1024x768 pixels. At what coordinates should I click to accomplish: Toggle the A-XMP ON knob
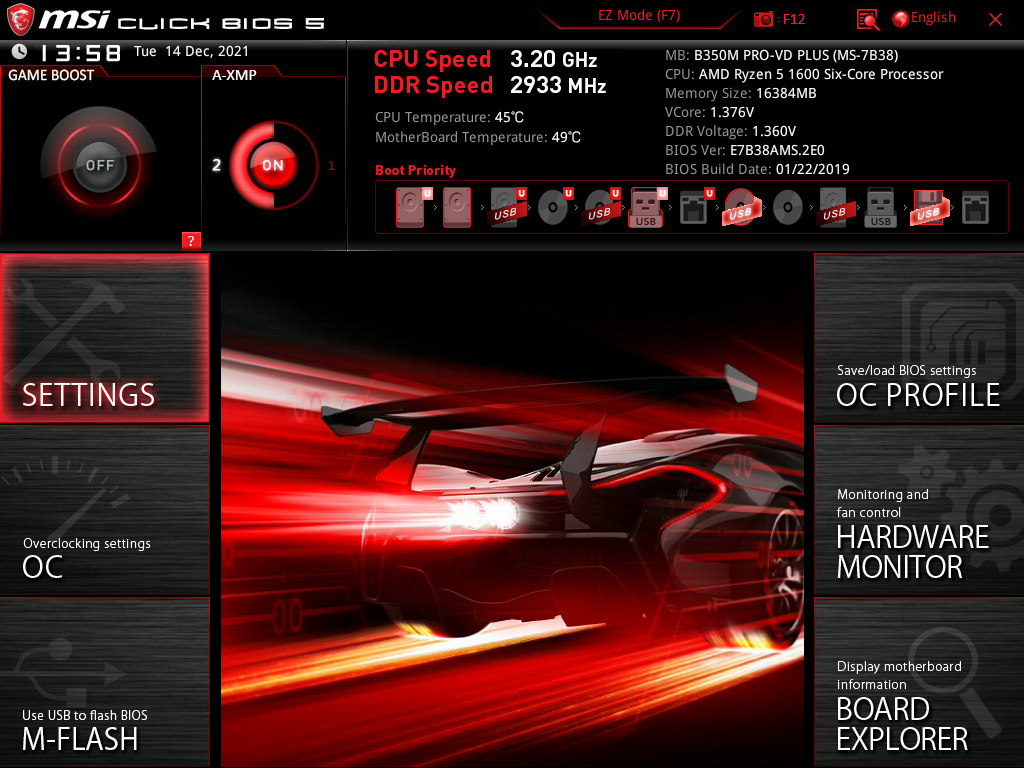tap(273, 165)
